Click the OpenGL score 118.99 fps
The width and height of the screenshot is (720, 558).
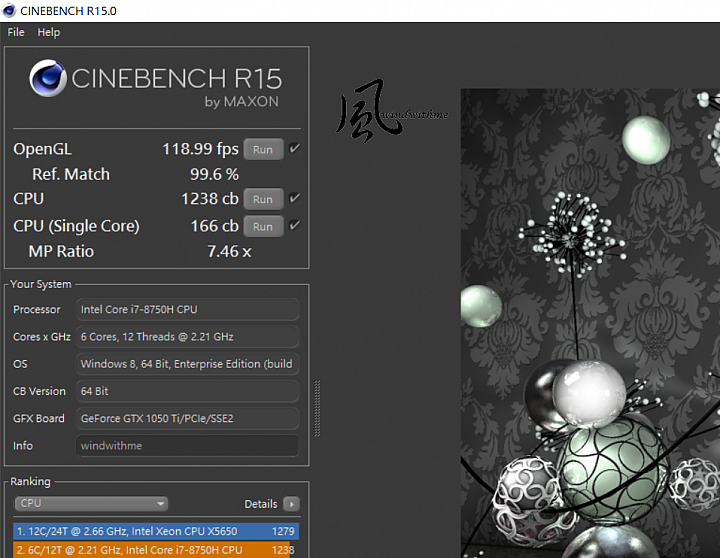point(200,149)
